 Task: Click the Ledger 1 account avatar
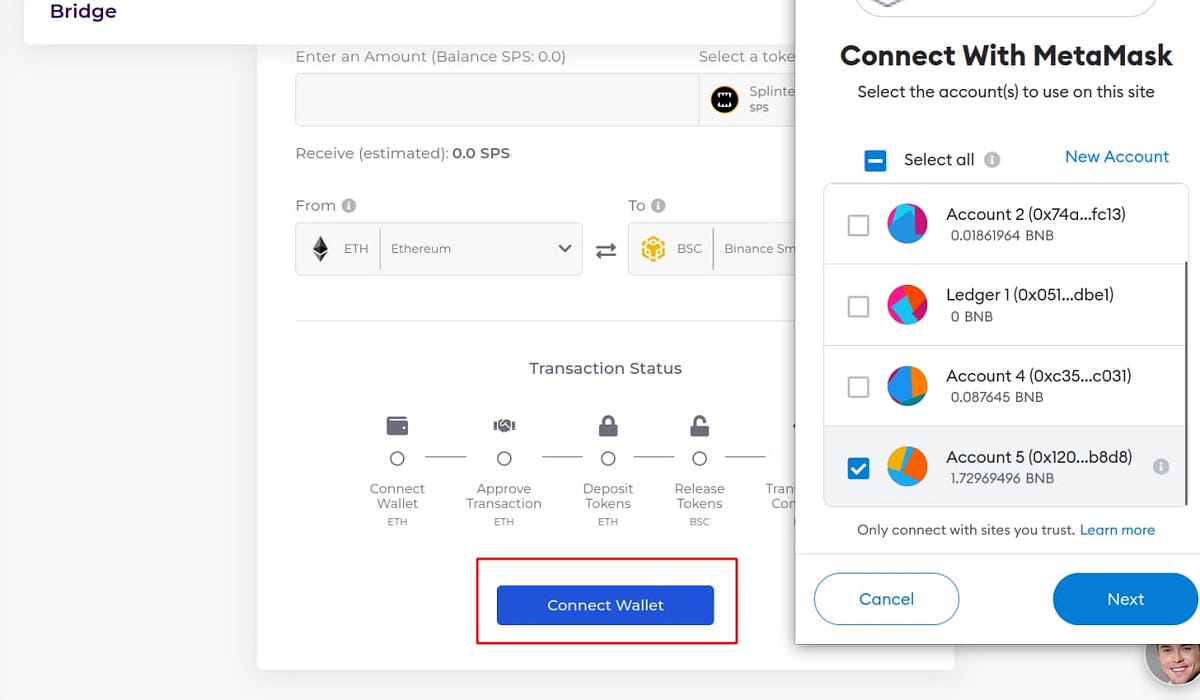(907, 305)
